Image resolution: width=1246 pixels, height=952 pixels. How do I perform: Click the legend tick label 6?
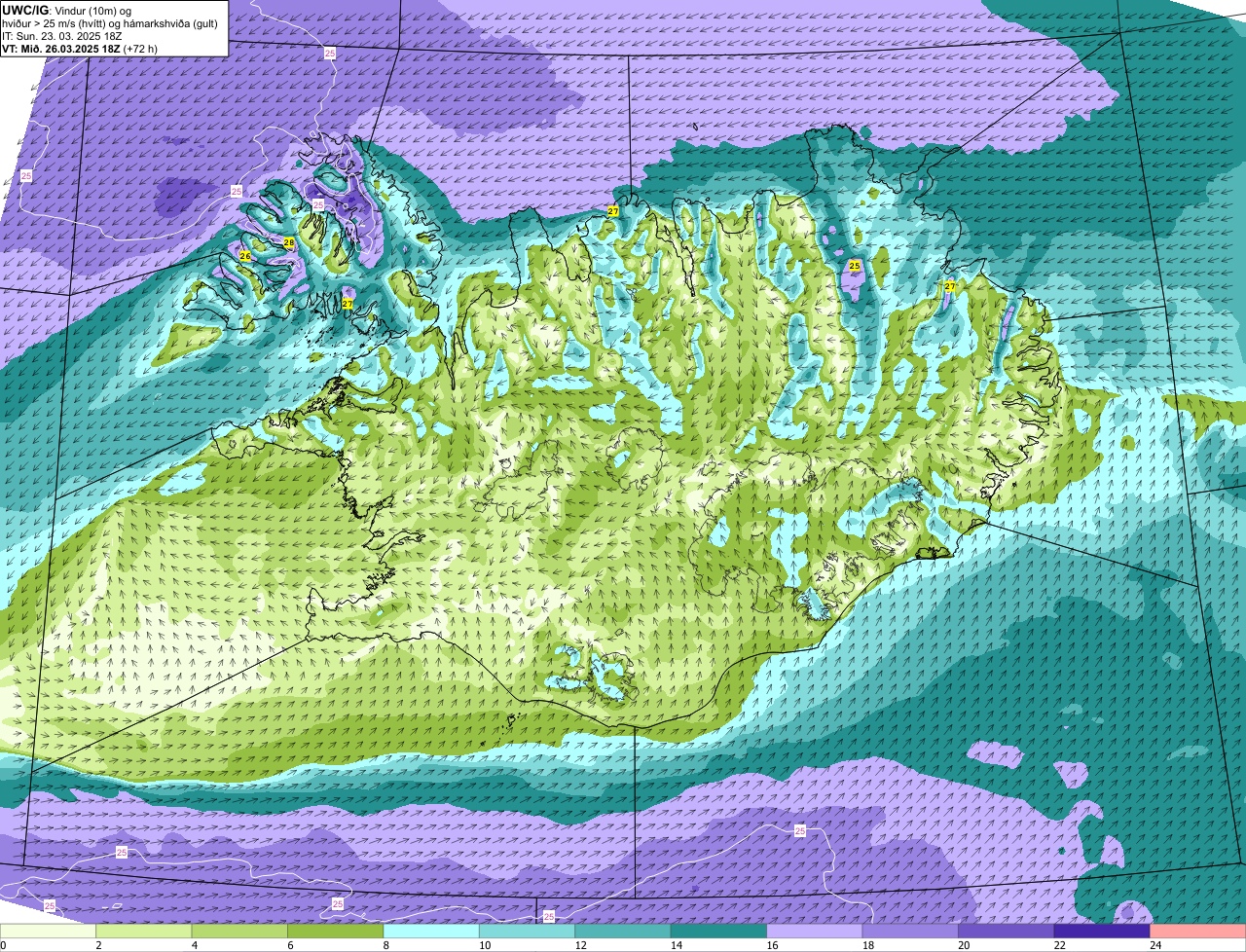(x=288, y=945)
